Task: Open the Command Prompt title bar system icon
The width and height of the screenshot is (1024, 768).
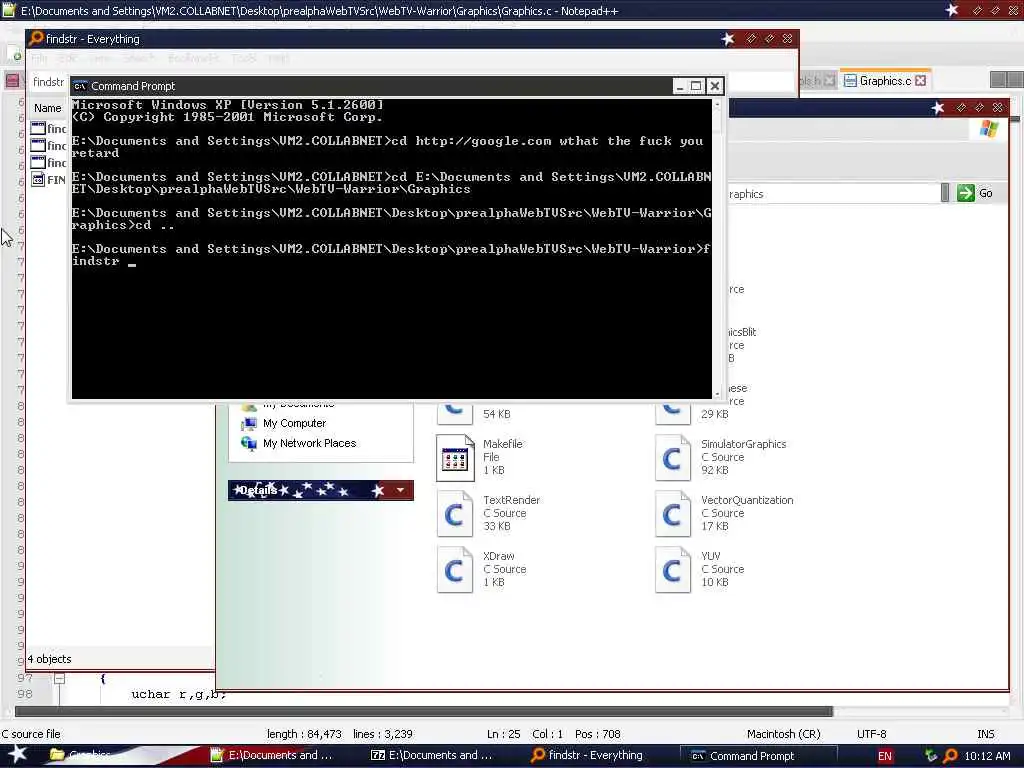Action: tap(80, 86)
